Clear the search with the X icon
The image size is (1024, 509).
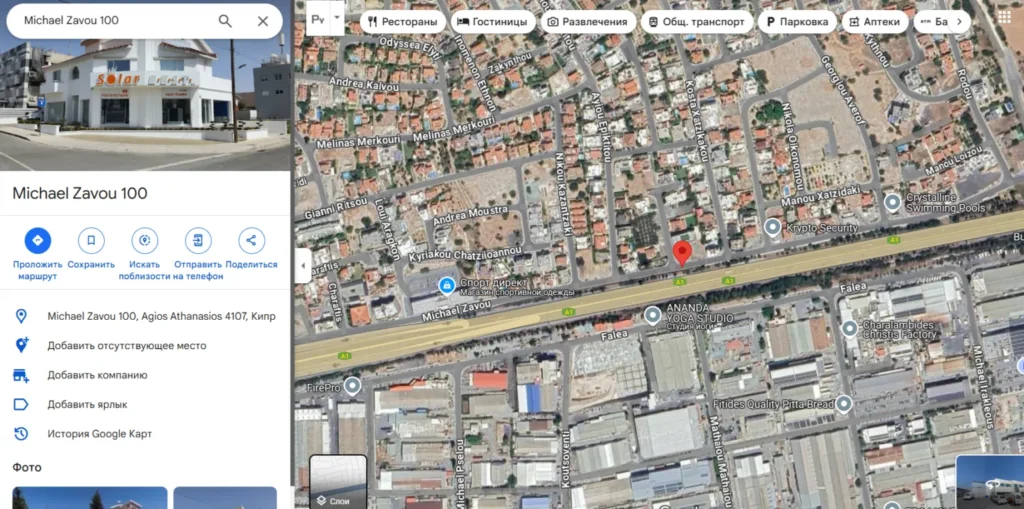point(263,21)
